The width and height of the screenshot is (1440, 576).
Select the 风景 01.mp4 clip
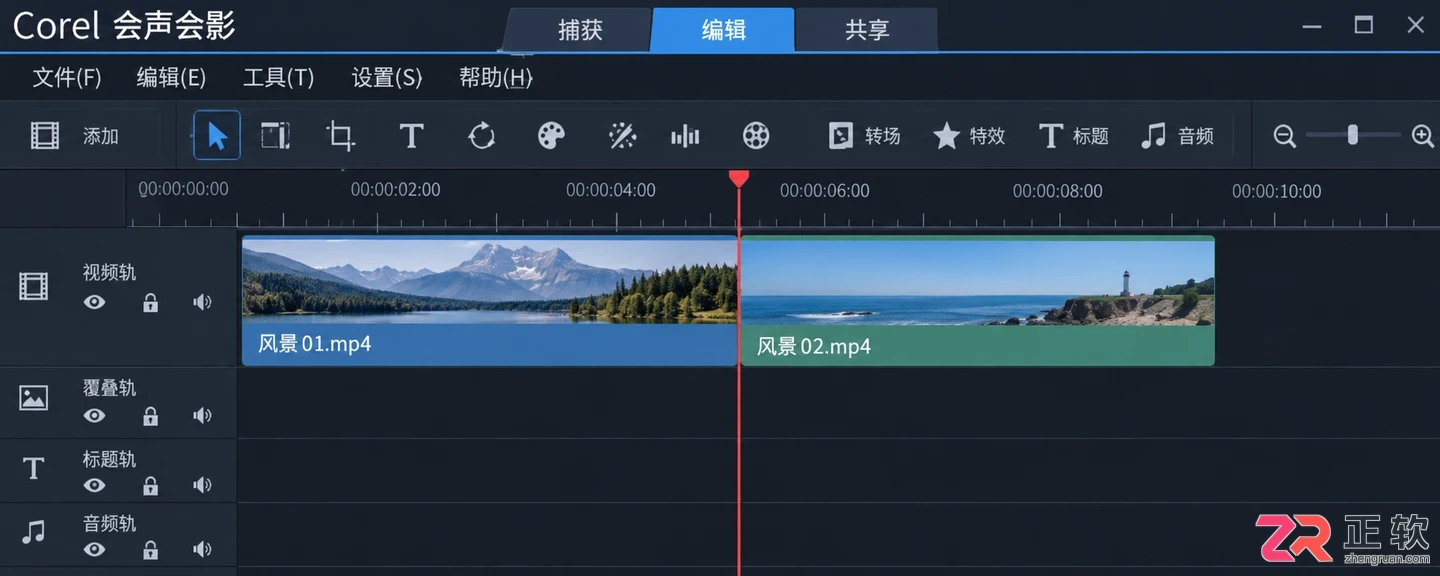490,300
